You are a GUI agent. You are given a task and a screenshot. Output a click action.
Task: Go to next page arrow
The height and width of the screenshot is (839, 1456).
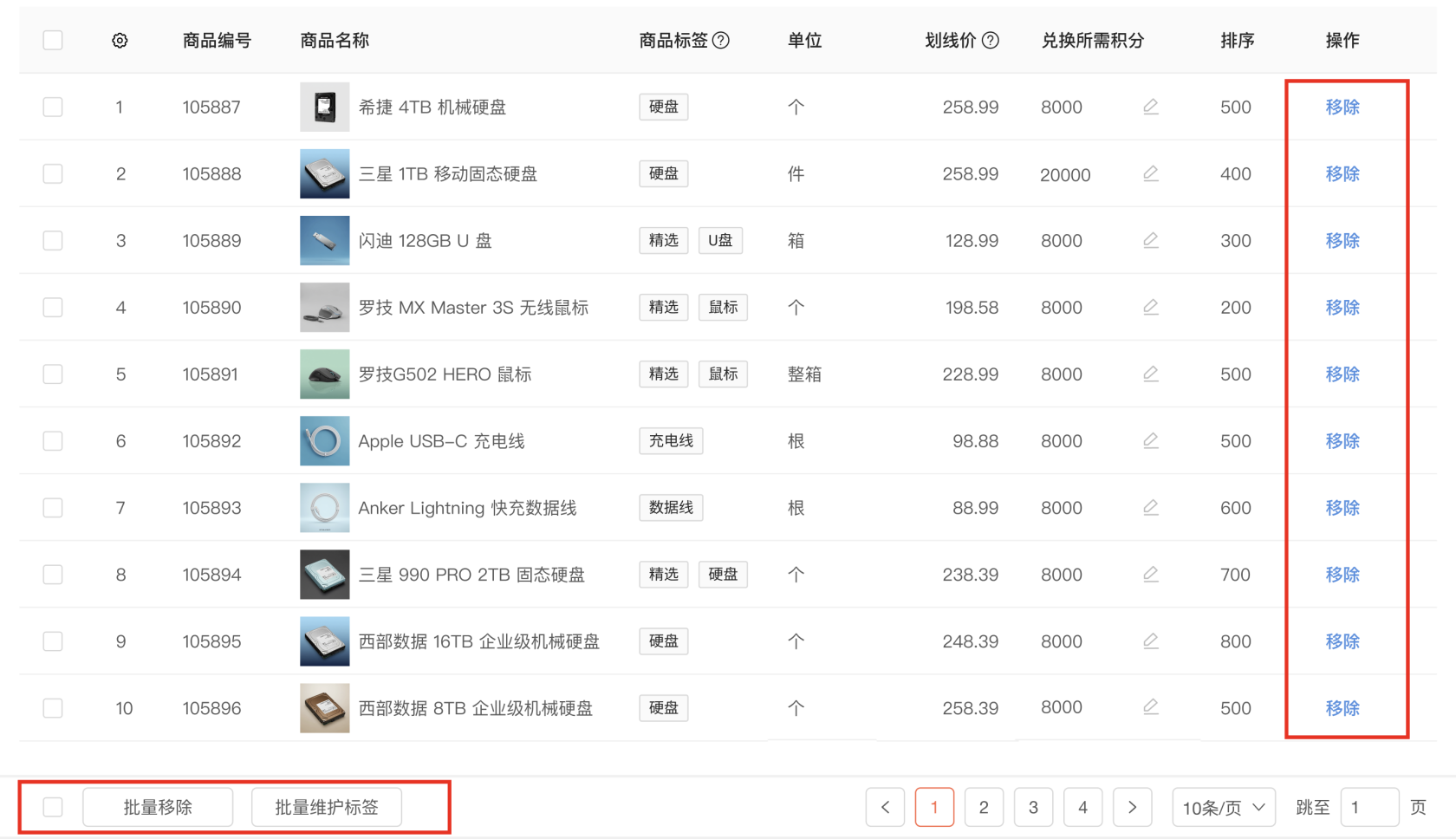[1132, 807]
